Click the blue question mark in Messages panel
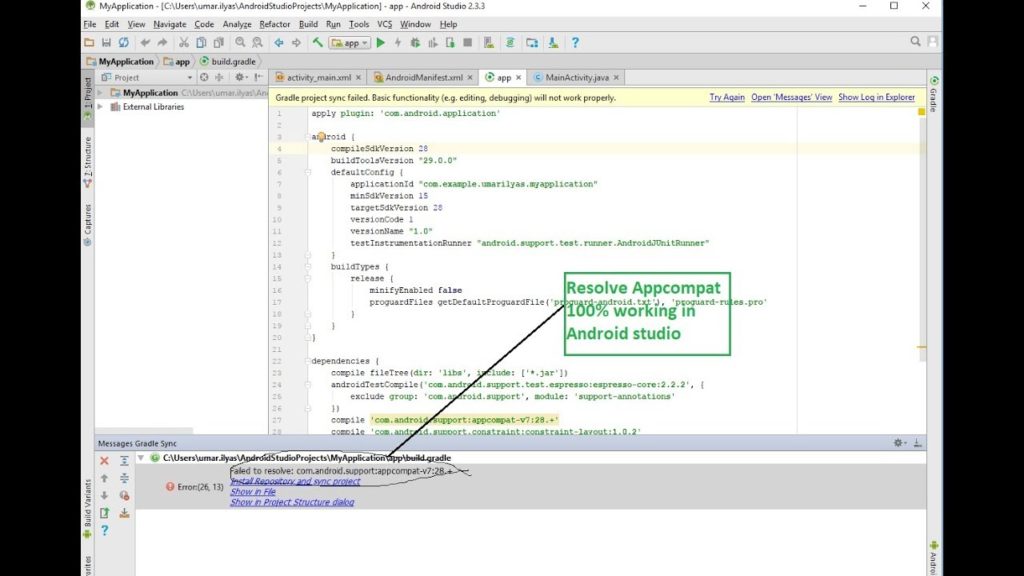The width and height of the screenshot is (1024, 576). (x=104, y=531)
